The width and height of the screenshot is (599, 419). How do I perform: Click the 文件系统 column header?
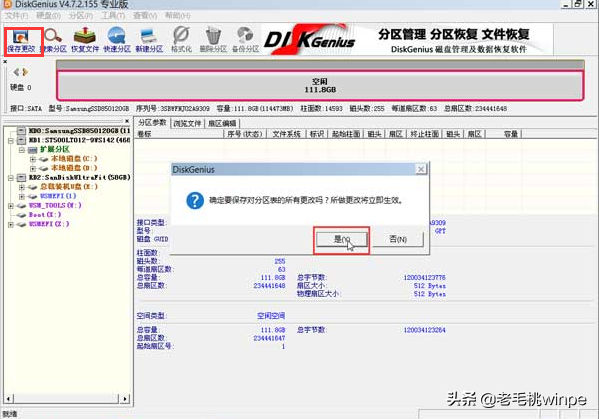point(286,134)
